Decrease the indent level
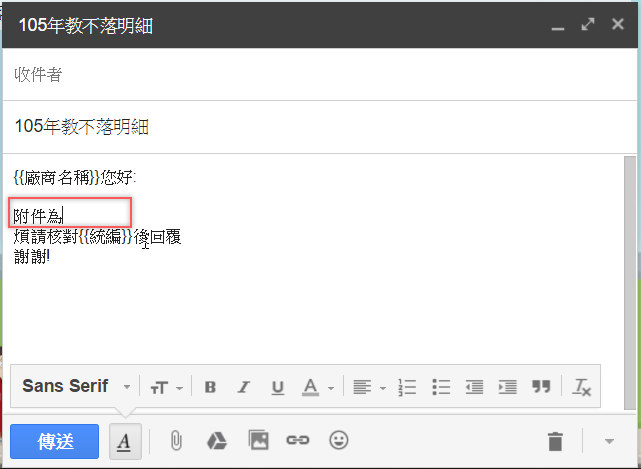 pos(474,387)
